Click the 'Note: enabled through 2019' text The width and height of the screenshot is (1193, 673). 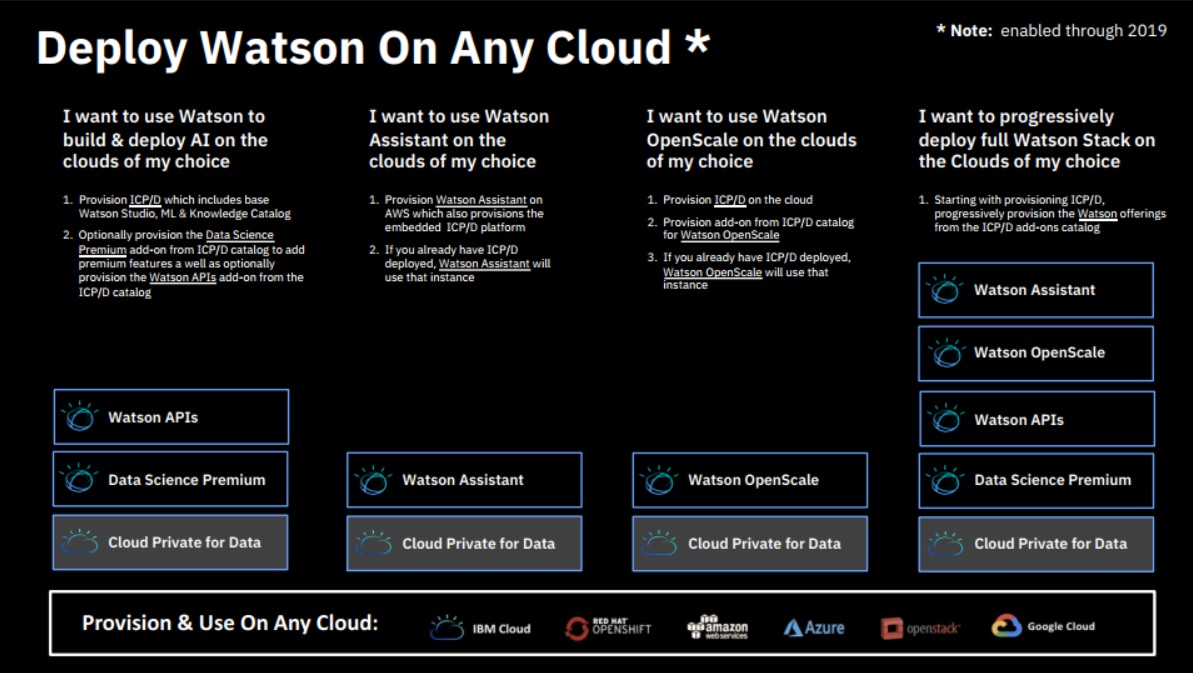click(x=1051, y=30)
